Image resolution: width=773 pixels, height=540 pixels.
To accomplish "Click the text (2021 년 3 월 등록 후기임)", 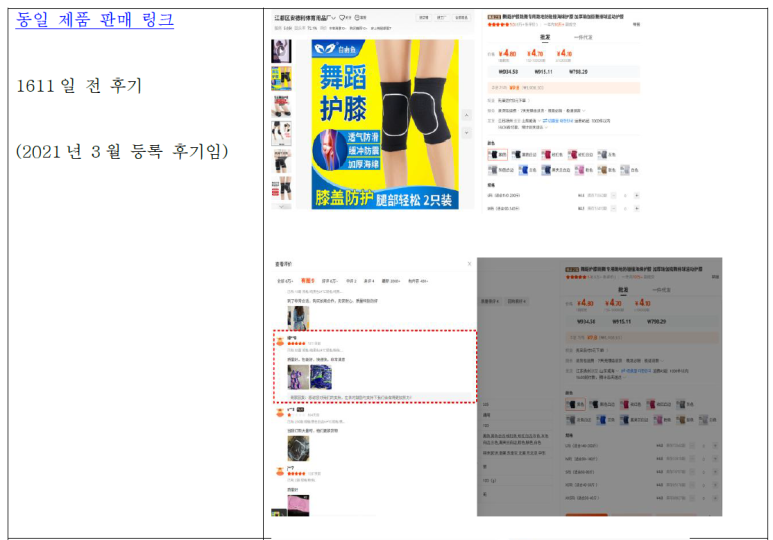I will [122, 151].
